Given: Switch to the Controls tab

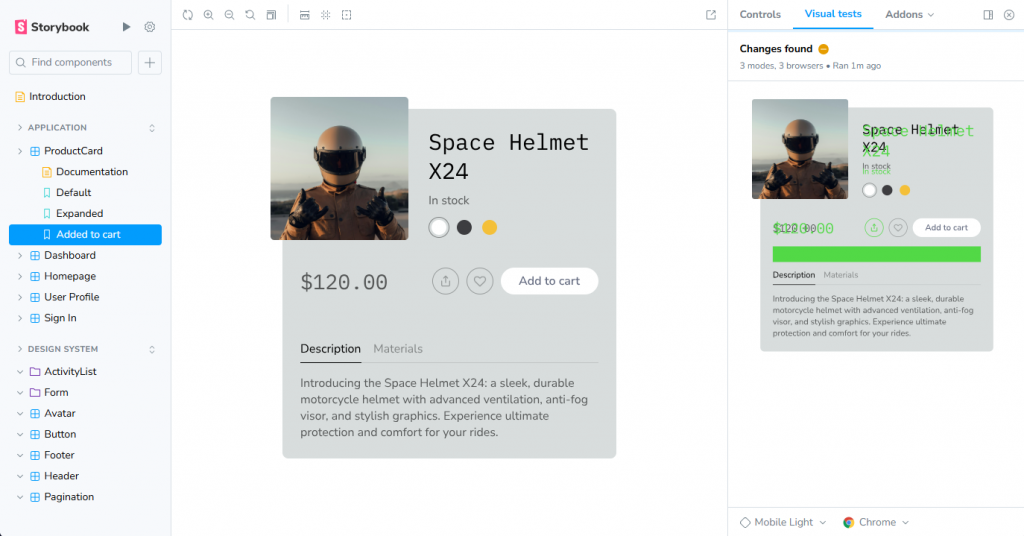Looking at the screenshot, I should [x=760, y=15].
